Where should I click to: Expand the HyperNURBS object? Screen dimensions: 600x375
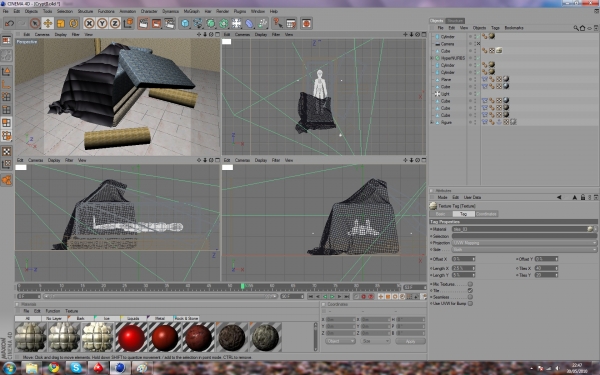click(432, 58)
